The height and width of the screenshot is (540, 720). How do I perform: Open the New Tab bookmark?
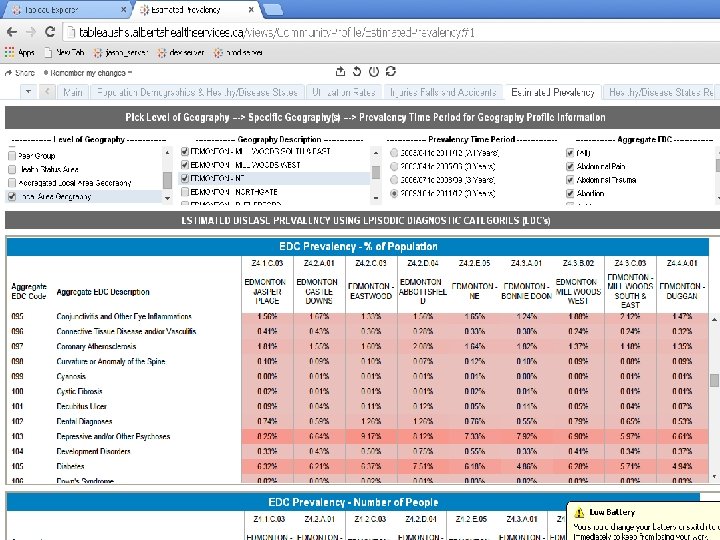[x=64, y=52]
